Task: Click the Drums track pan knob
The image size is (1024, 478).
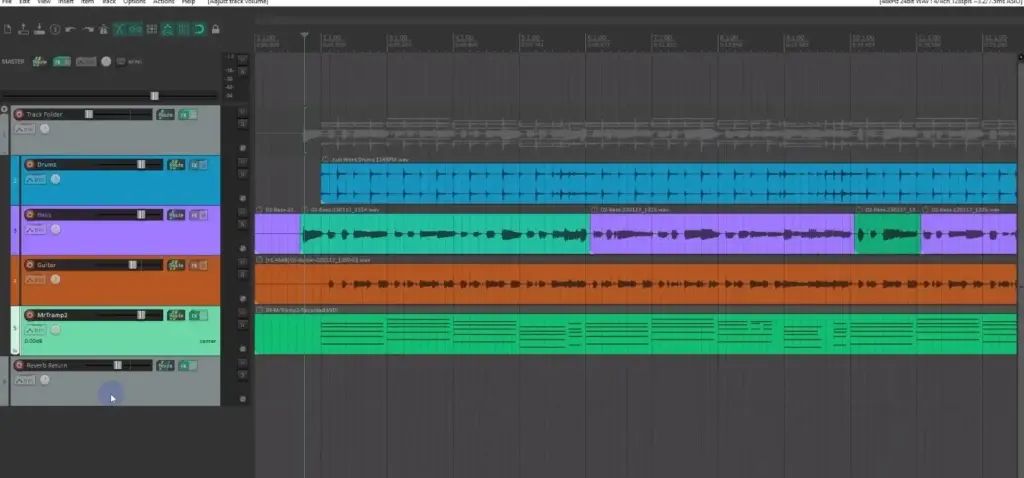Action: (x=56, y=179)
